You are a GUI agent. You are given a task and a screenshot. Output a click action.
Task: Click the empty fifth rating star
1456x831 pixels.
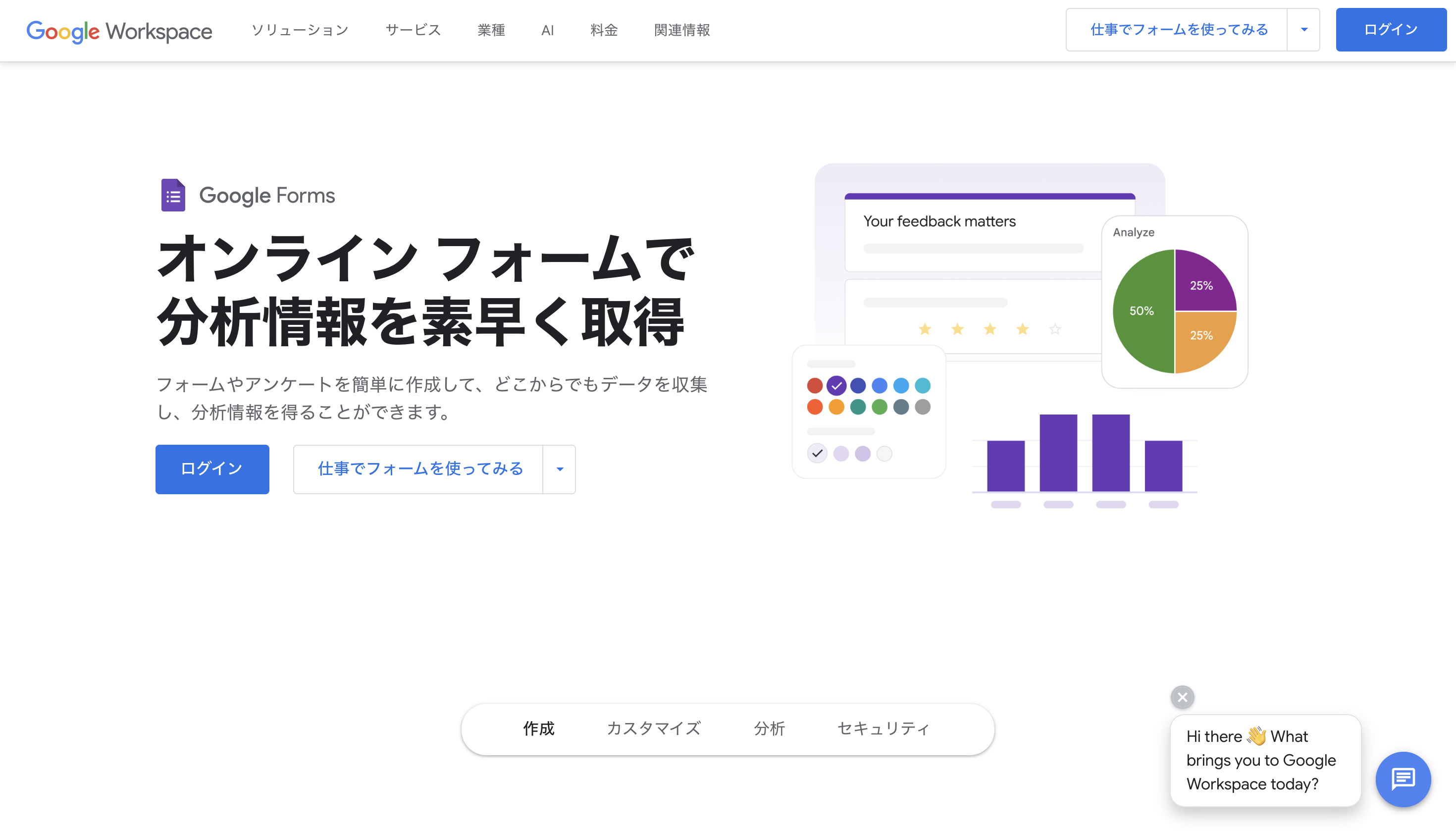click(1055, 329)
